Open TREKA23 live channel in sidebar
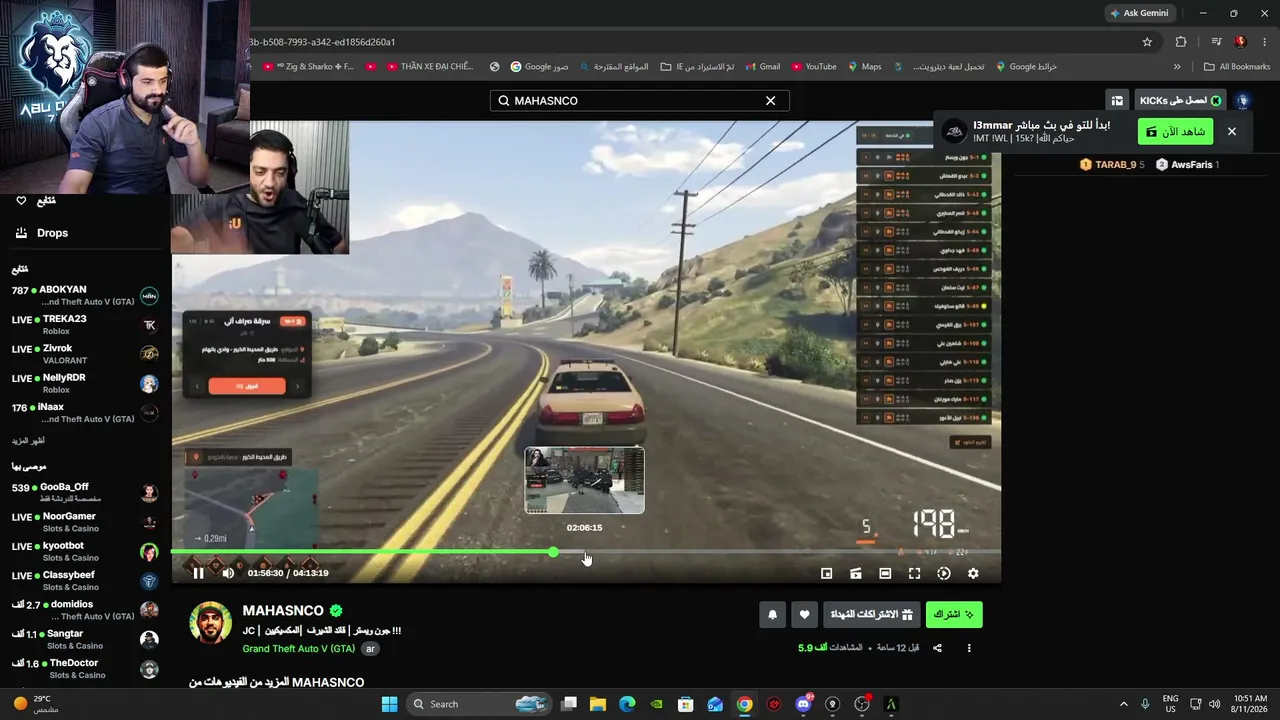The width and height of the screenshot is (1280, 720). tap(84, 325)
